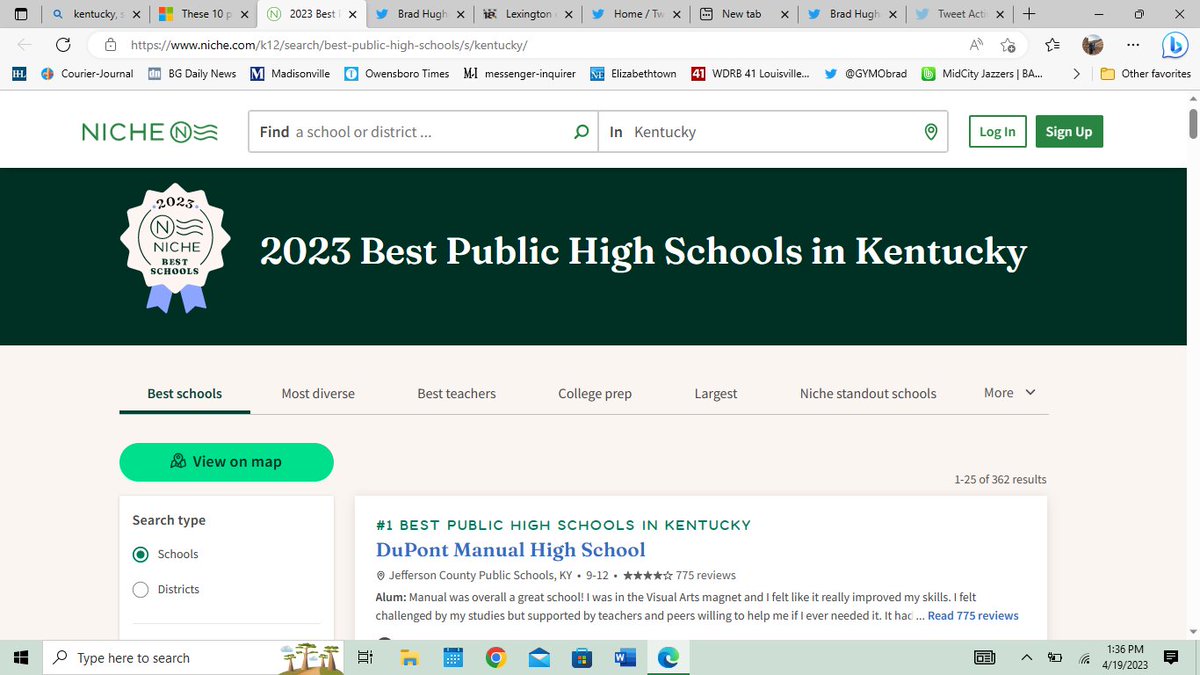Click the In Kentucky location field
This screenshot has width=1200, height=675.
coord(772,132)
